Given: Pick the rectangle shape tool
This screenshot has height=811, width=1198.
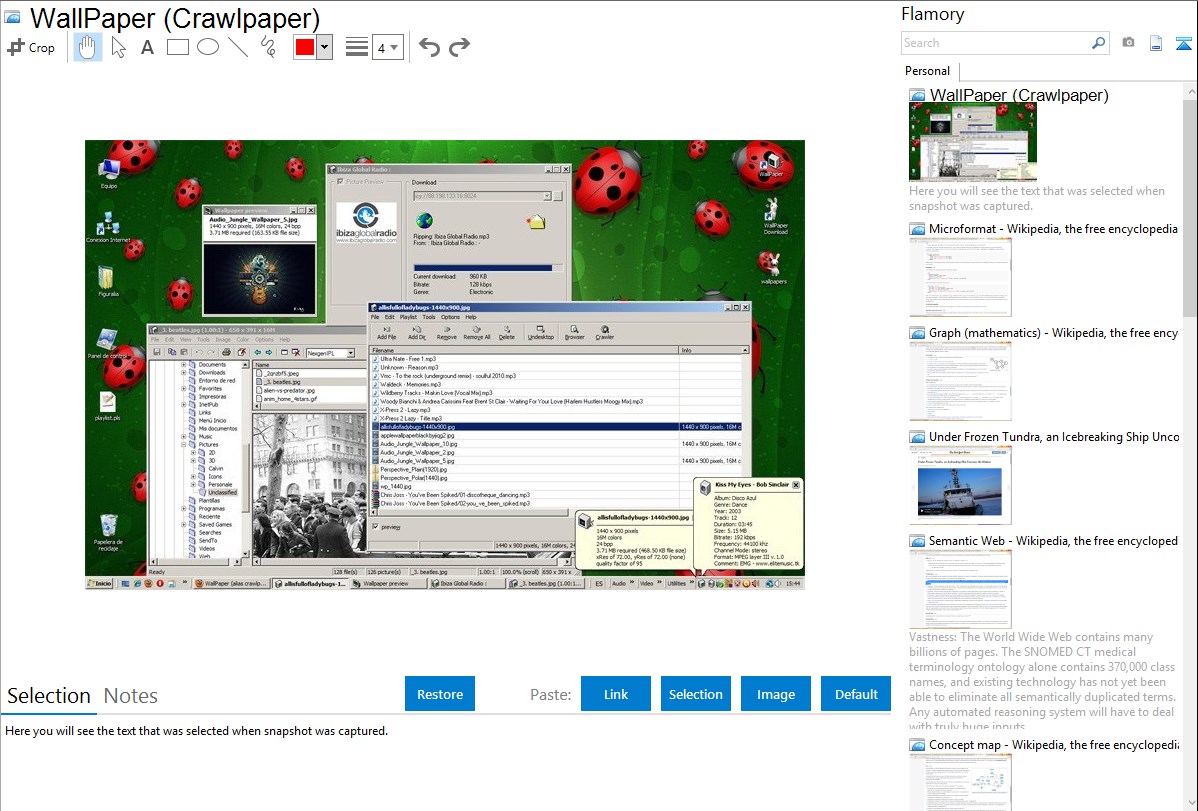Looking at the screenshot, I should (x=178, y=47).
